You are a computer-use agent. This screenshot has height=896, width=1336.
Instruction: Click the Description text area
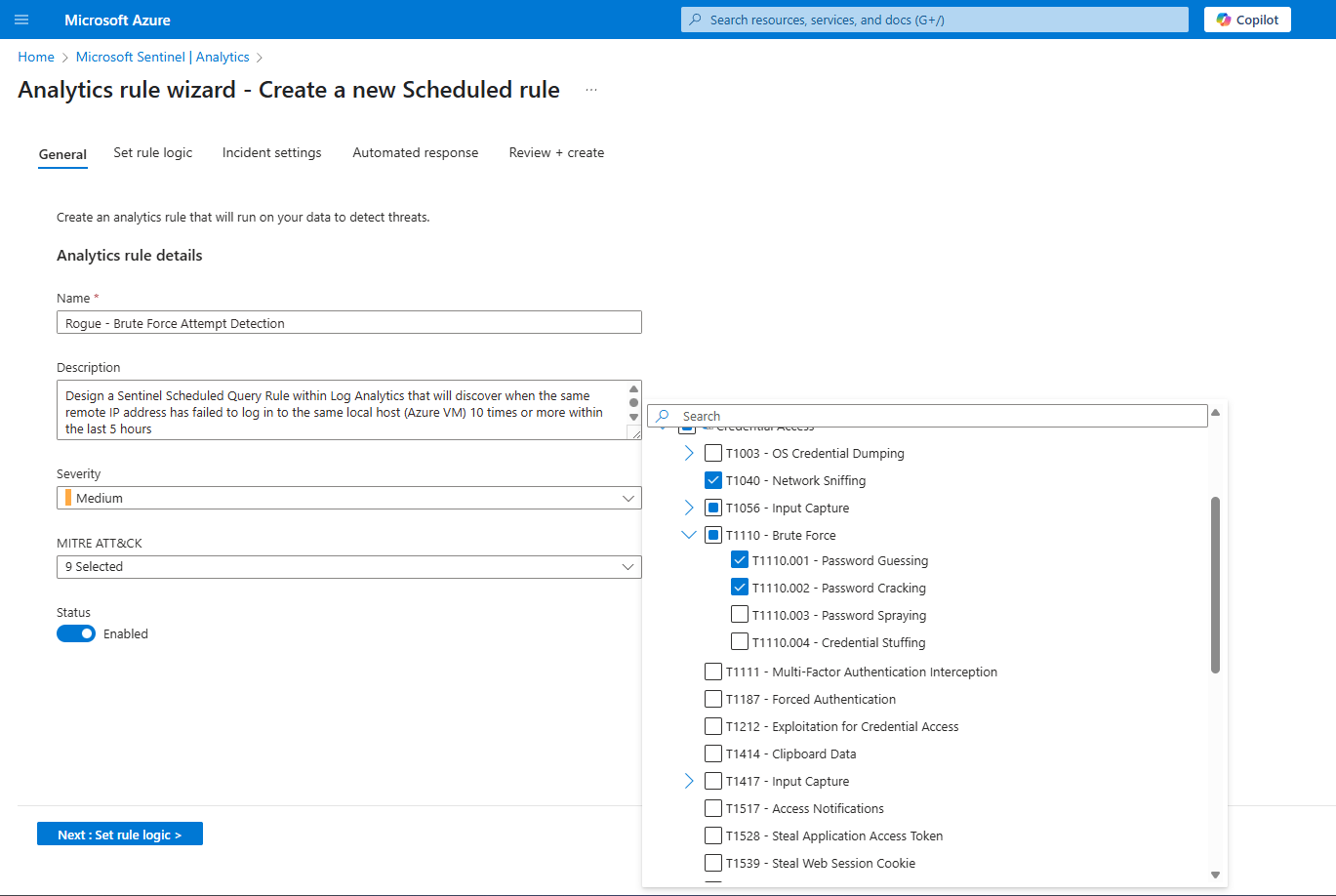[342, 410]
